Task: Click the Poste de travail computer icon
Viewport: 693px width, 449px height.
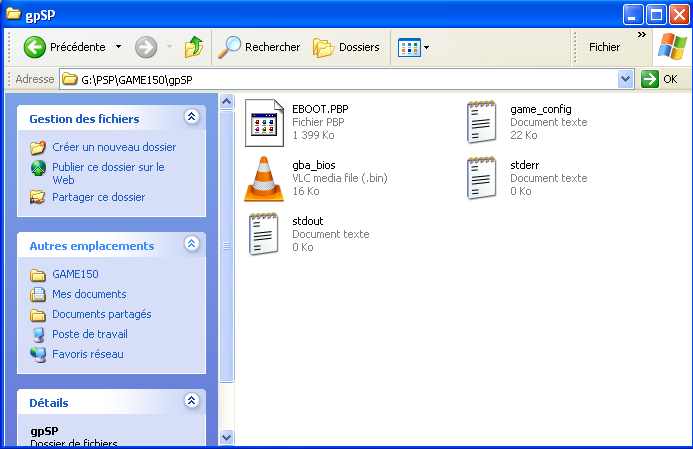Action: (38, 335)
